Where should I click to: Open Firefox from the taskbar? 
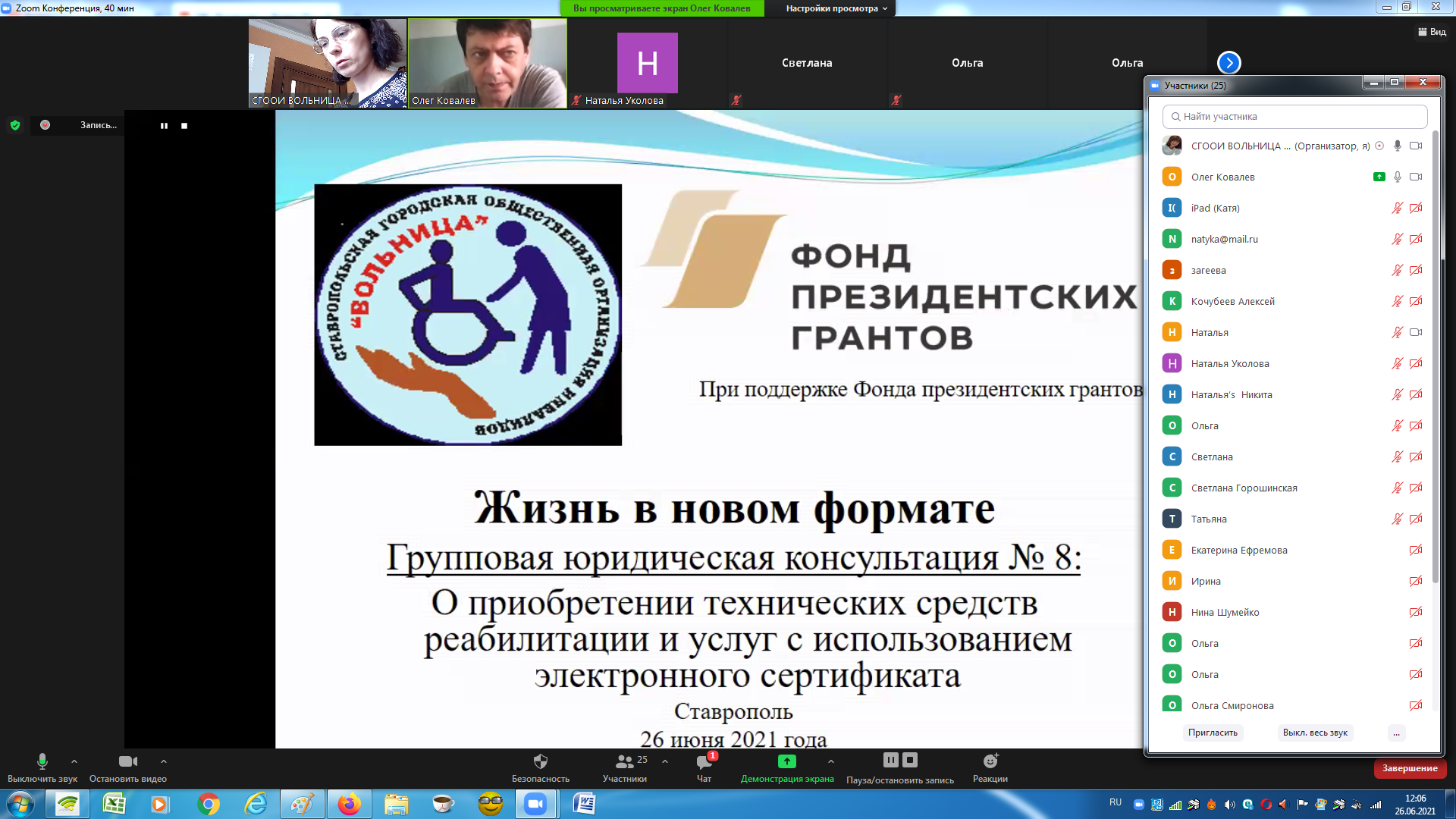(349, 804)
